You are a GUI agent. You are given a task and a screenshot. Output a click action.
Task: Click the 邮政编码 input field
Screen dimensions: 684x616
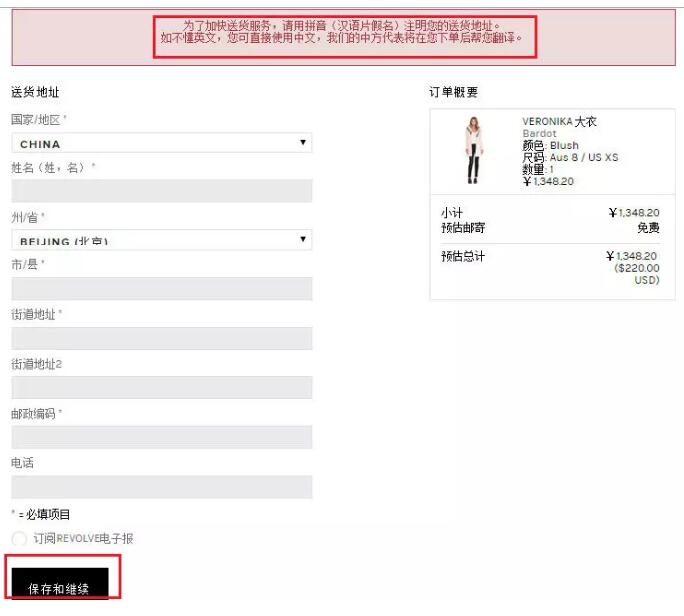point(161,437)
